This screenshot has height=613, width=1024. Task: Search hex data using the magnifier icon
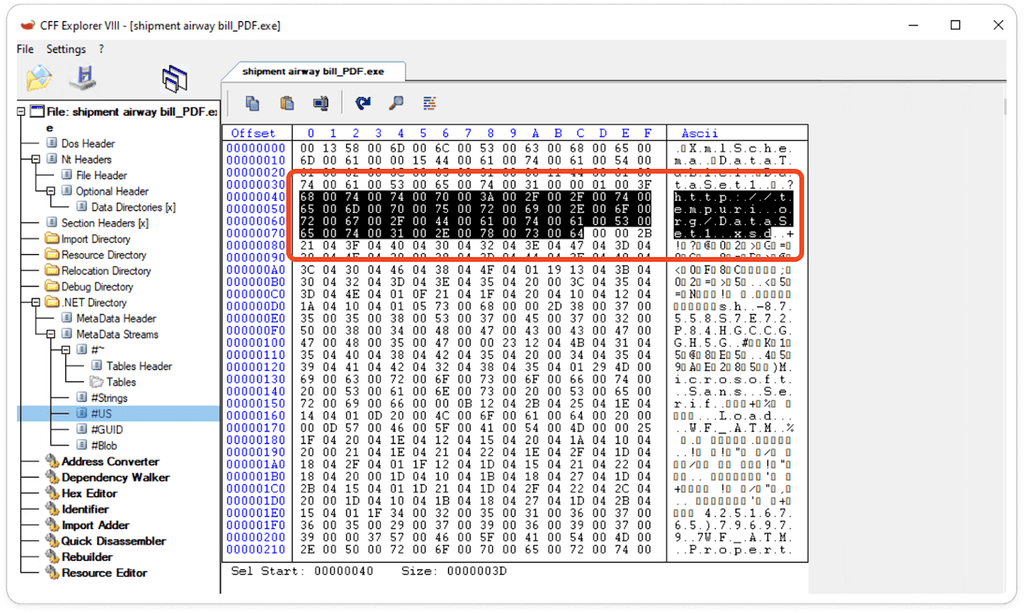[396, 103]
